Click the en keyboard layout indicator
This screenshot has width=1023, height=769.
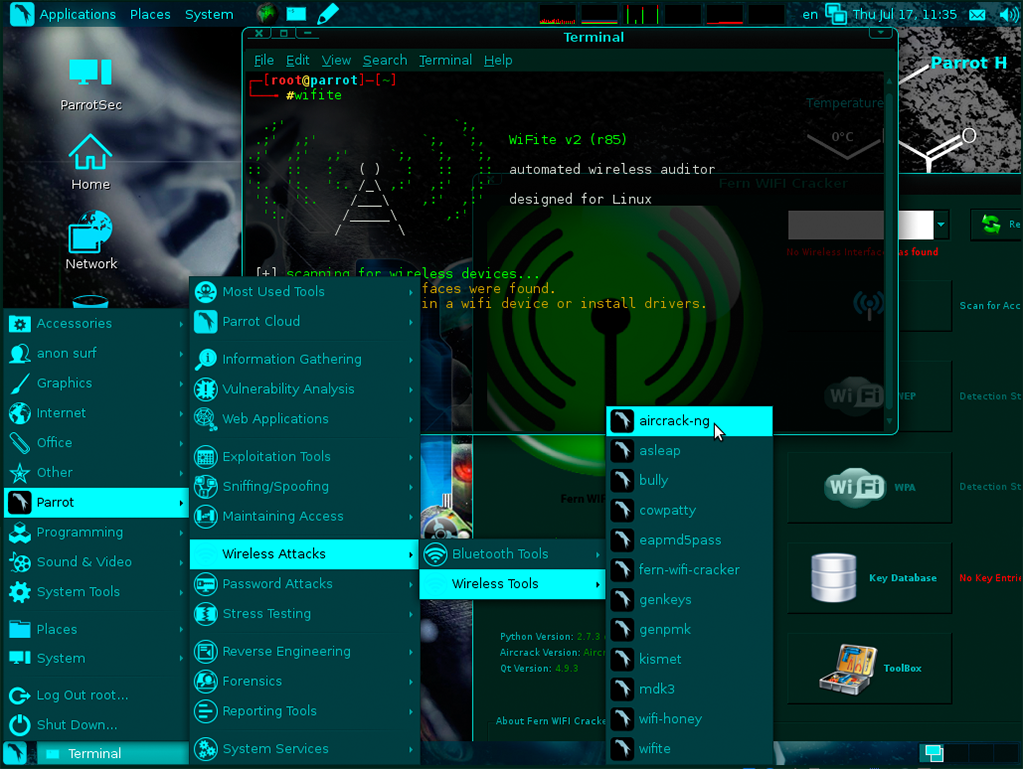(810, 14)
